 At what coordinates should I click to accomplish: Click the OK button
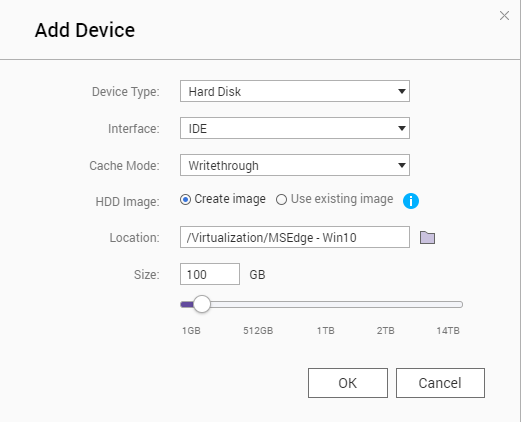(x=348, y=383)
